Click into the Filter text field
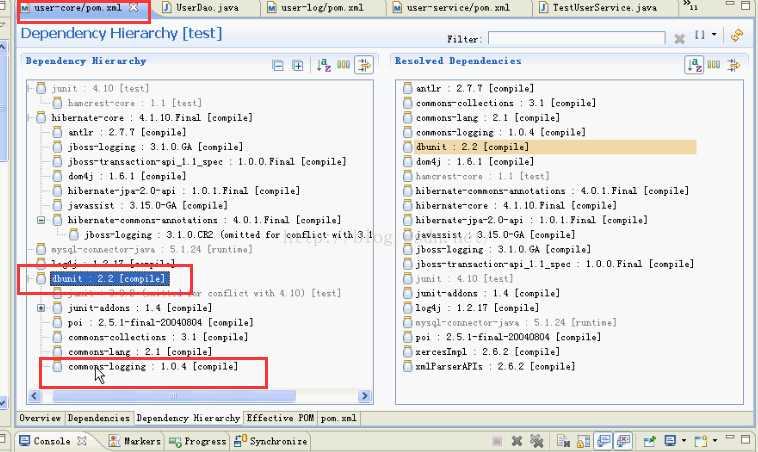Screen dimensions: 758x452 pos(576,39)
